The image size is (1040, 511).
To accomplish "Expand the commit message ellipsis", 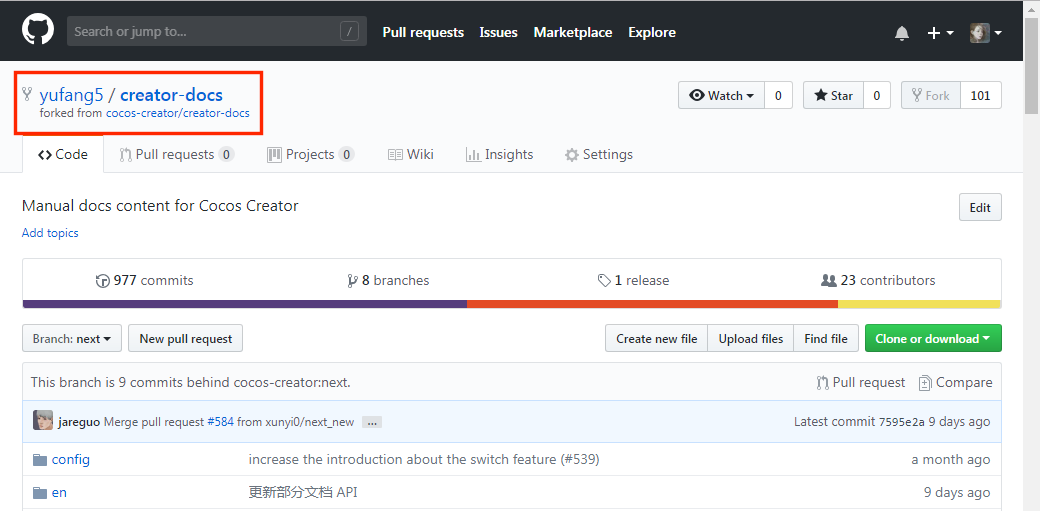I will click(372, 422).
